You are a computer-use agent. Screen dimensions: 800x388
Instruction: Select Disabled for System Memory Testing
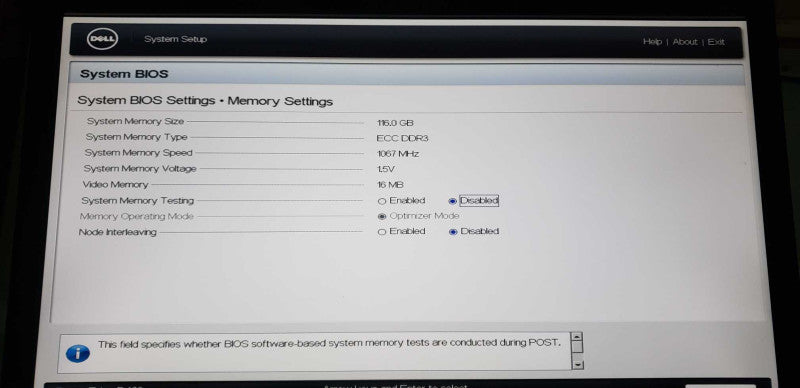coord(452,201)
